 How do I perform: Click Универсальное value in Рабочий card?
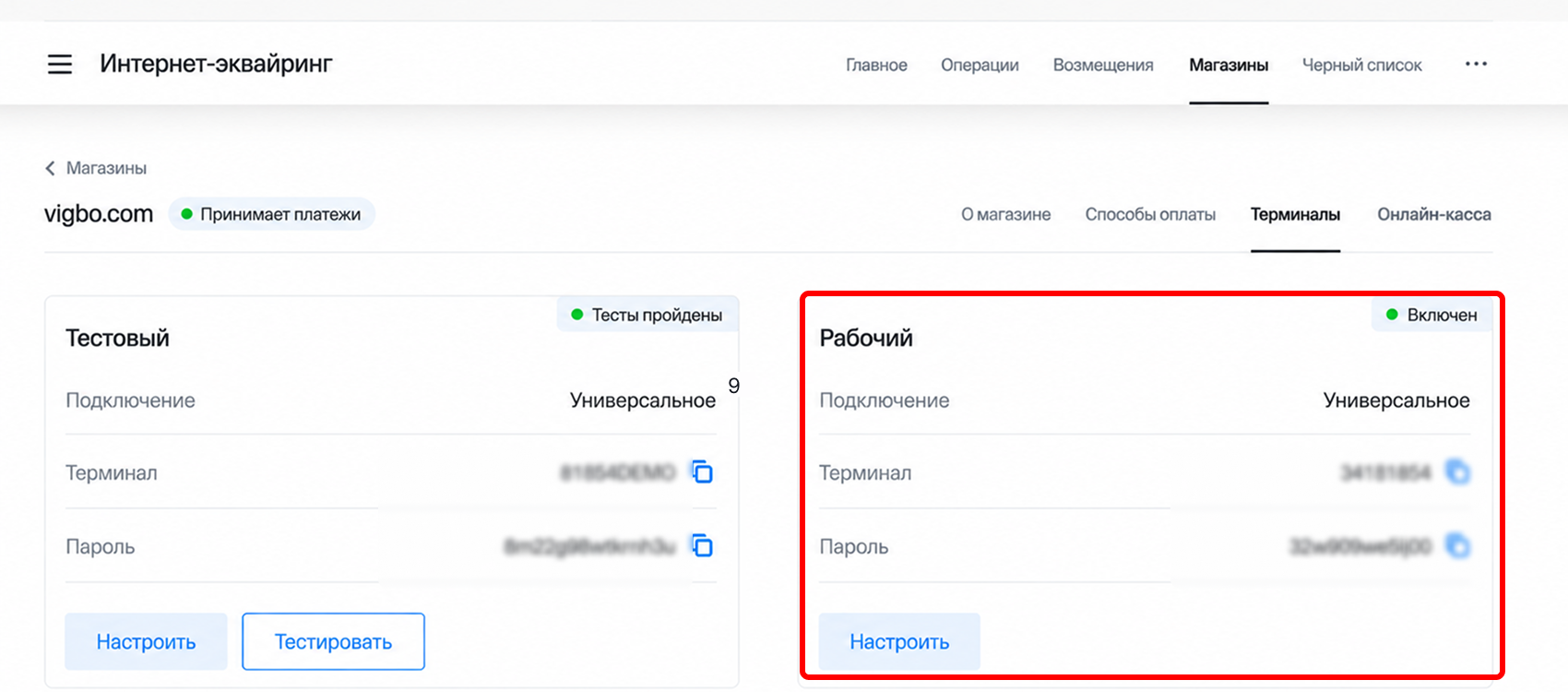(1396, 400)
